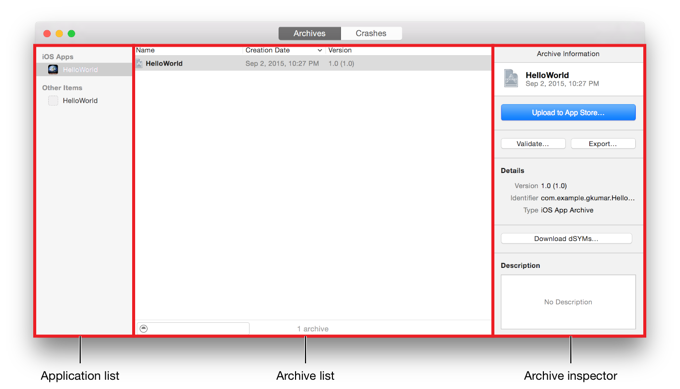Click the 1 archive status text
680x389 pixels.
(x=313, y=329)
